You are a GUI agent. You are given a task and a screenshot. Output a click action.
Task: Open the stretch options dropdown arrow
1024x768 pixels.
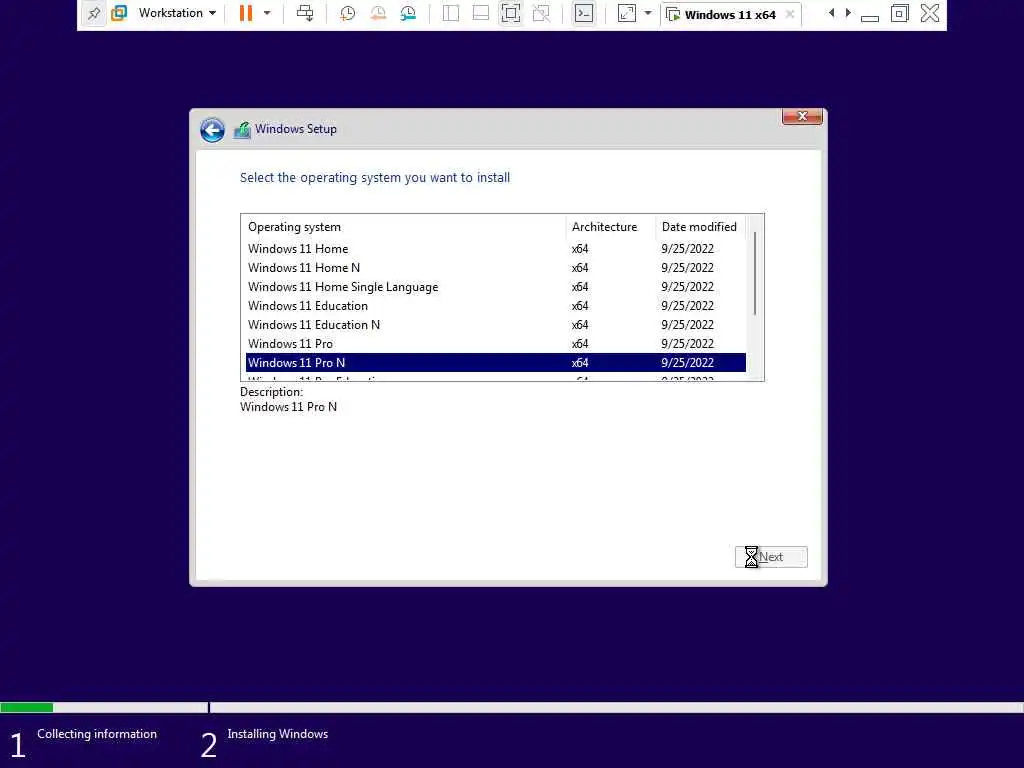pyautogui.click(x=648, y=13)
